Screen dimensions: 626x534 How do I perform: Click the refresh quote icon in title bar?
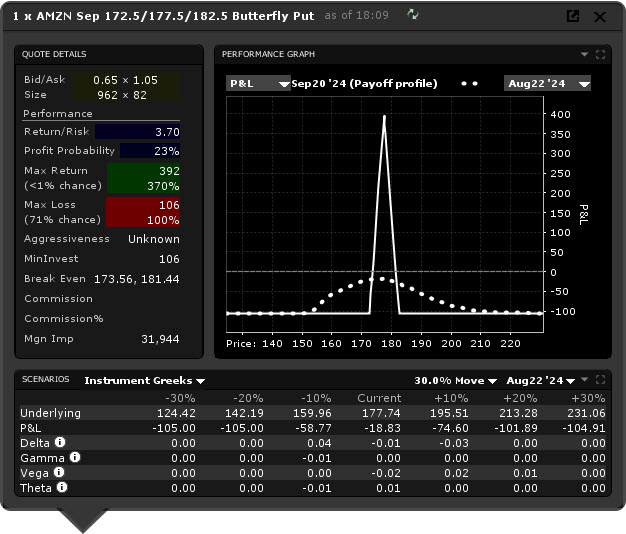(x=414, y=15)
